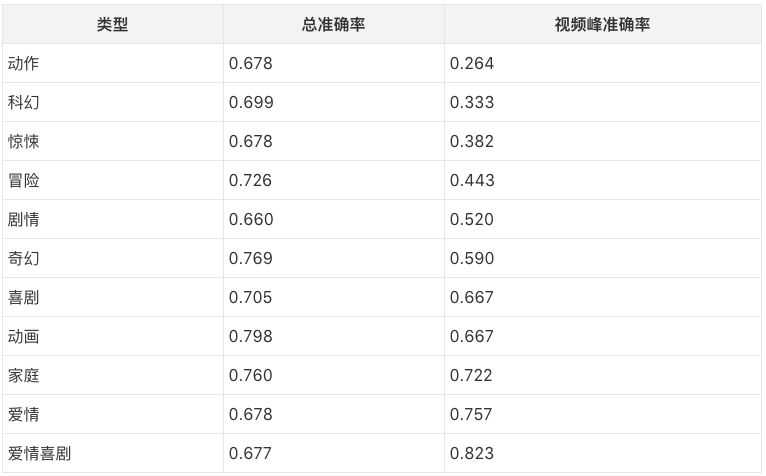Select the 爱情喜剧 genre cell
The height and width of the screenshot is (476, 766).
40,454
